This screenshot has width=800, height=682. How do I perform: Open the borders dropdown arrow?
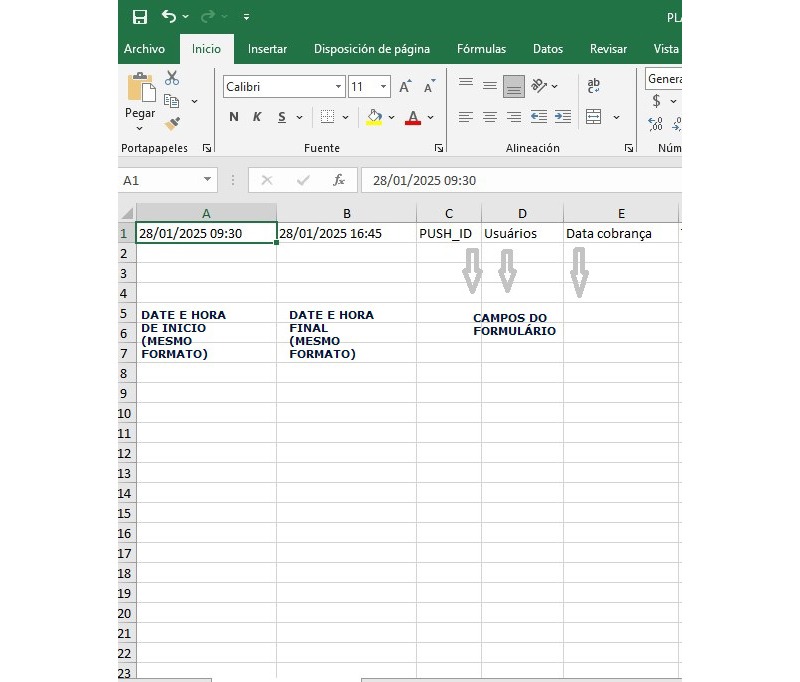(x=345, y=117)
